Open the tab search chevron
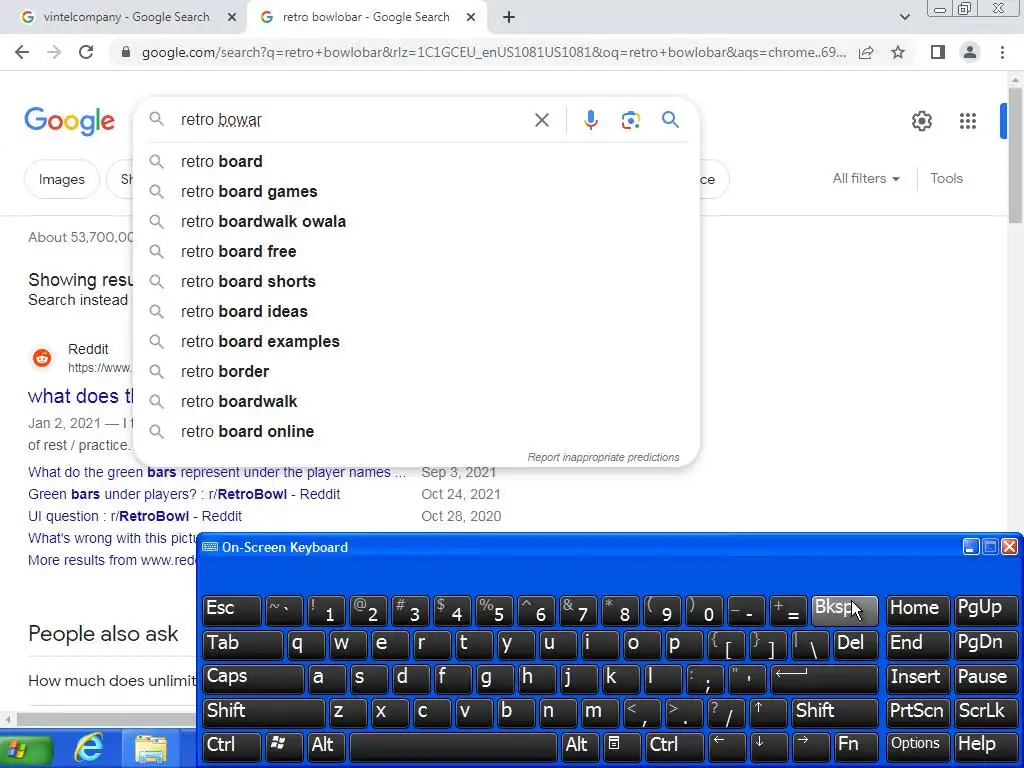 904,18
